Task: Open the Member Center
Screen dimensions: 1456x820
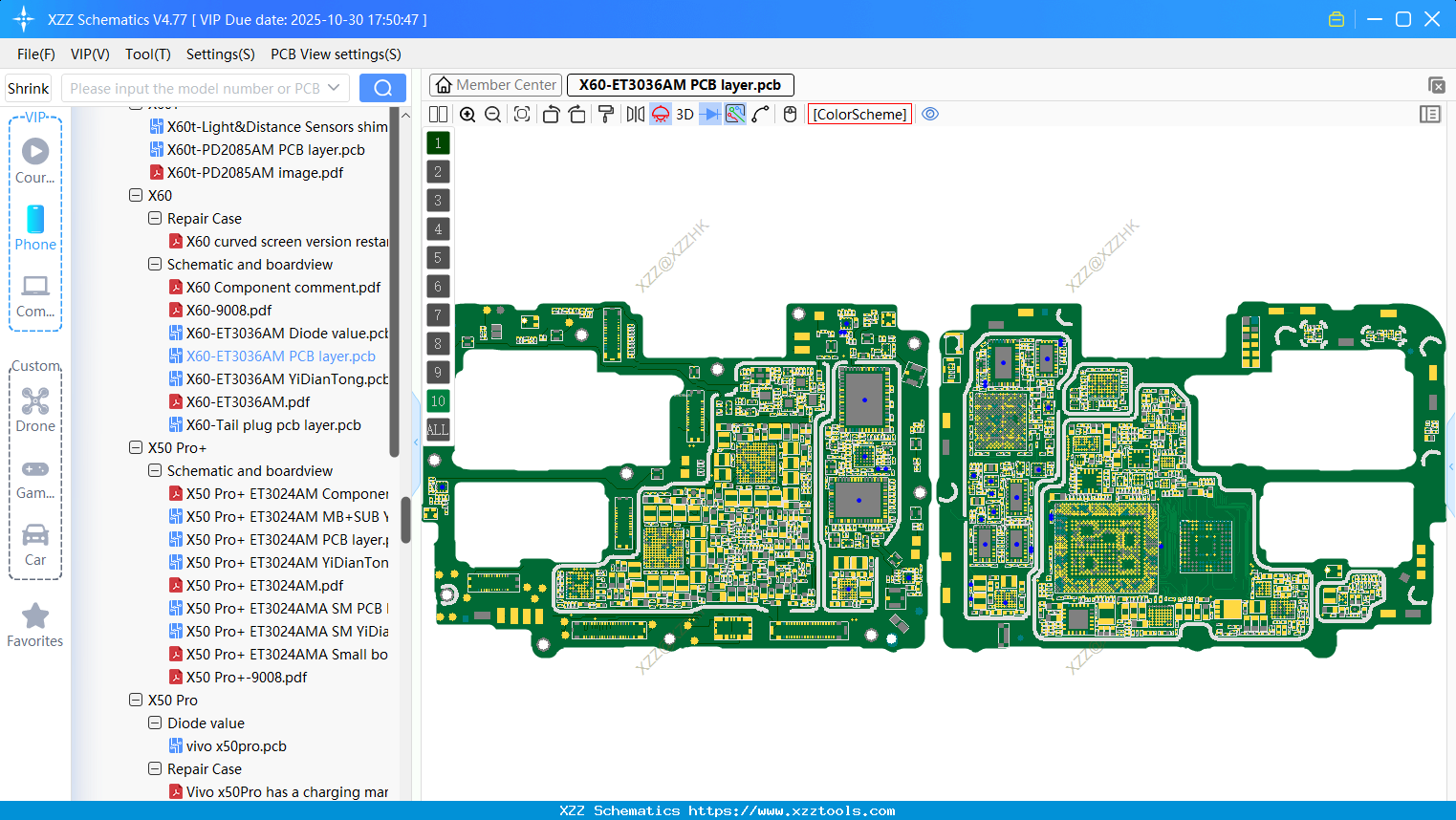Action: tap(495, 84)
